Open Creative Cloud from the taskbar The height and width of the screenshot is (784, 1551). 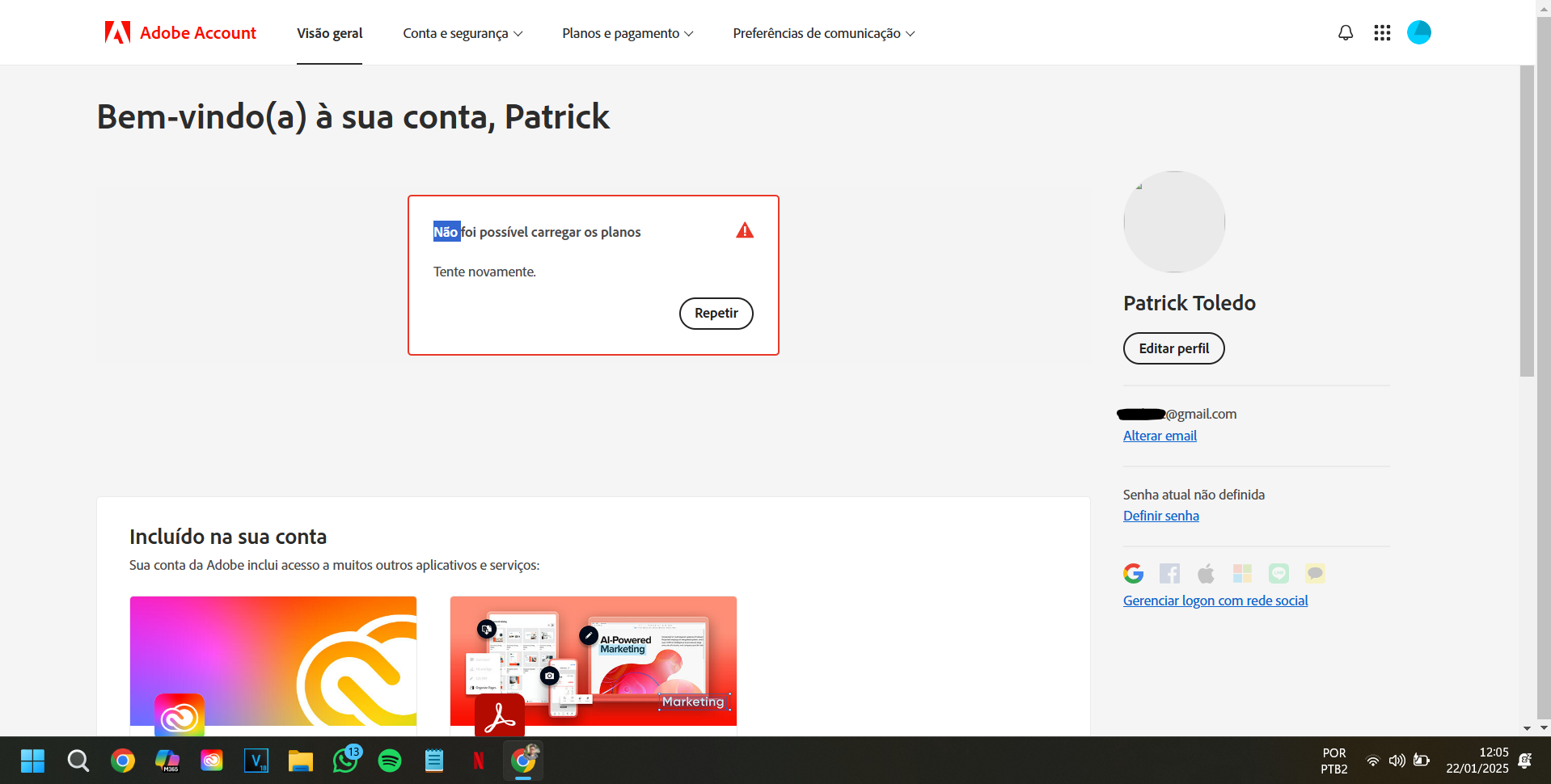(x=212, y=761)
